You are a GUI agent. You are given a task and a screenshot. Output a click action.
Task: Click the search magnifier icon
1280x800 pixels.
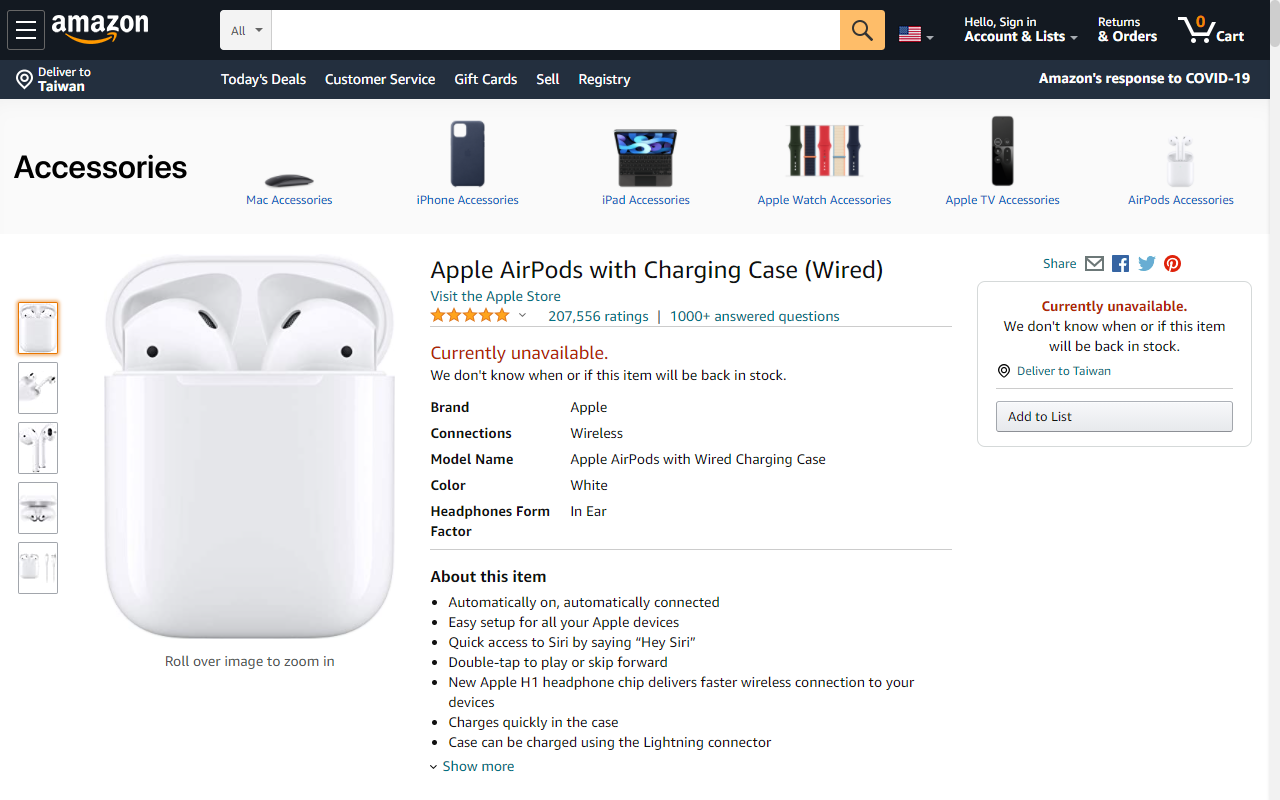point(861,29)
